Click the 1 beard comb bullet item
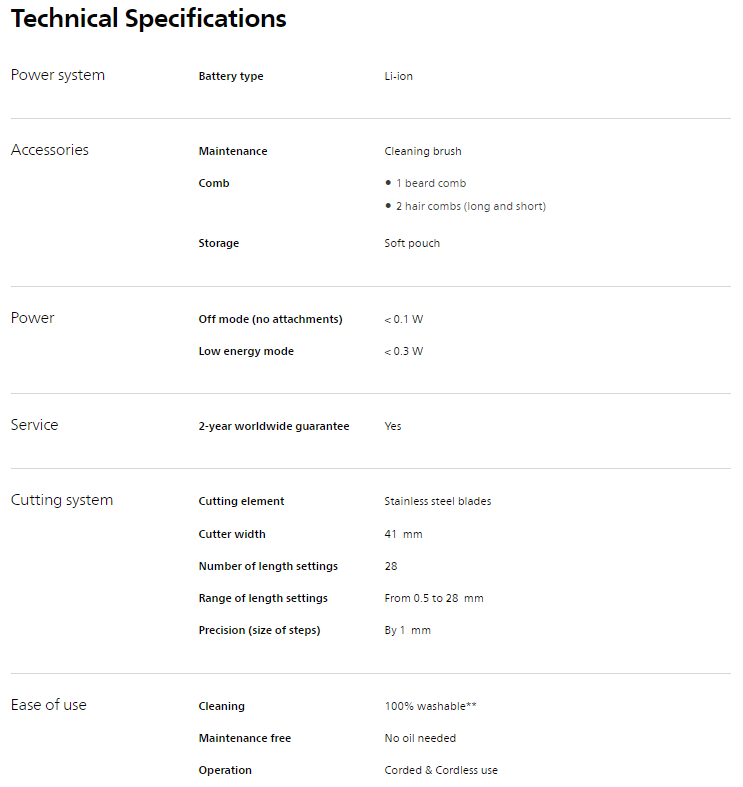 tap(431, 184)
